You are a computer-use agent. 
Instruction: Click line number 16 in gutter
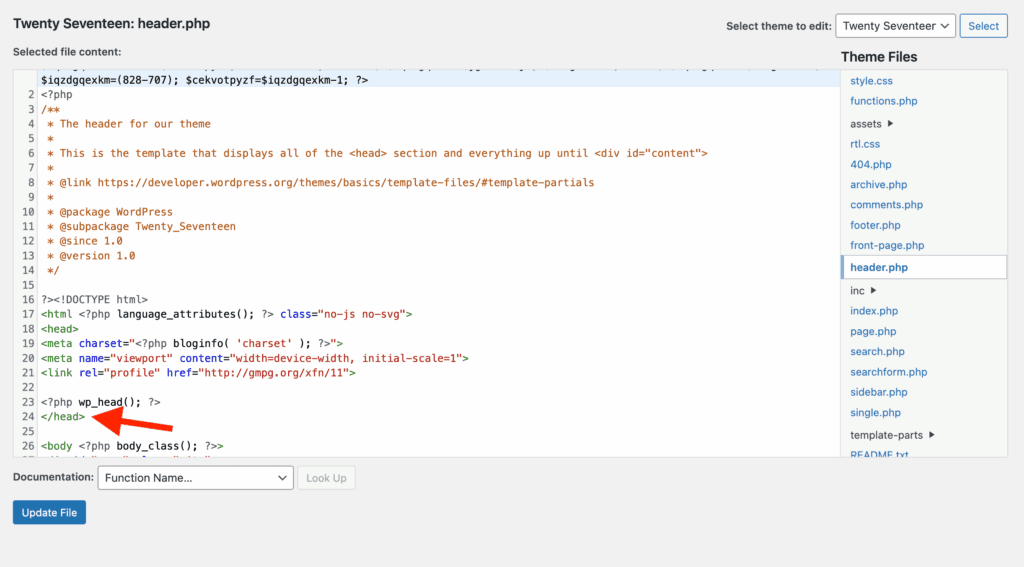click(x=27, y=300)
